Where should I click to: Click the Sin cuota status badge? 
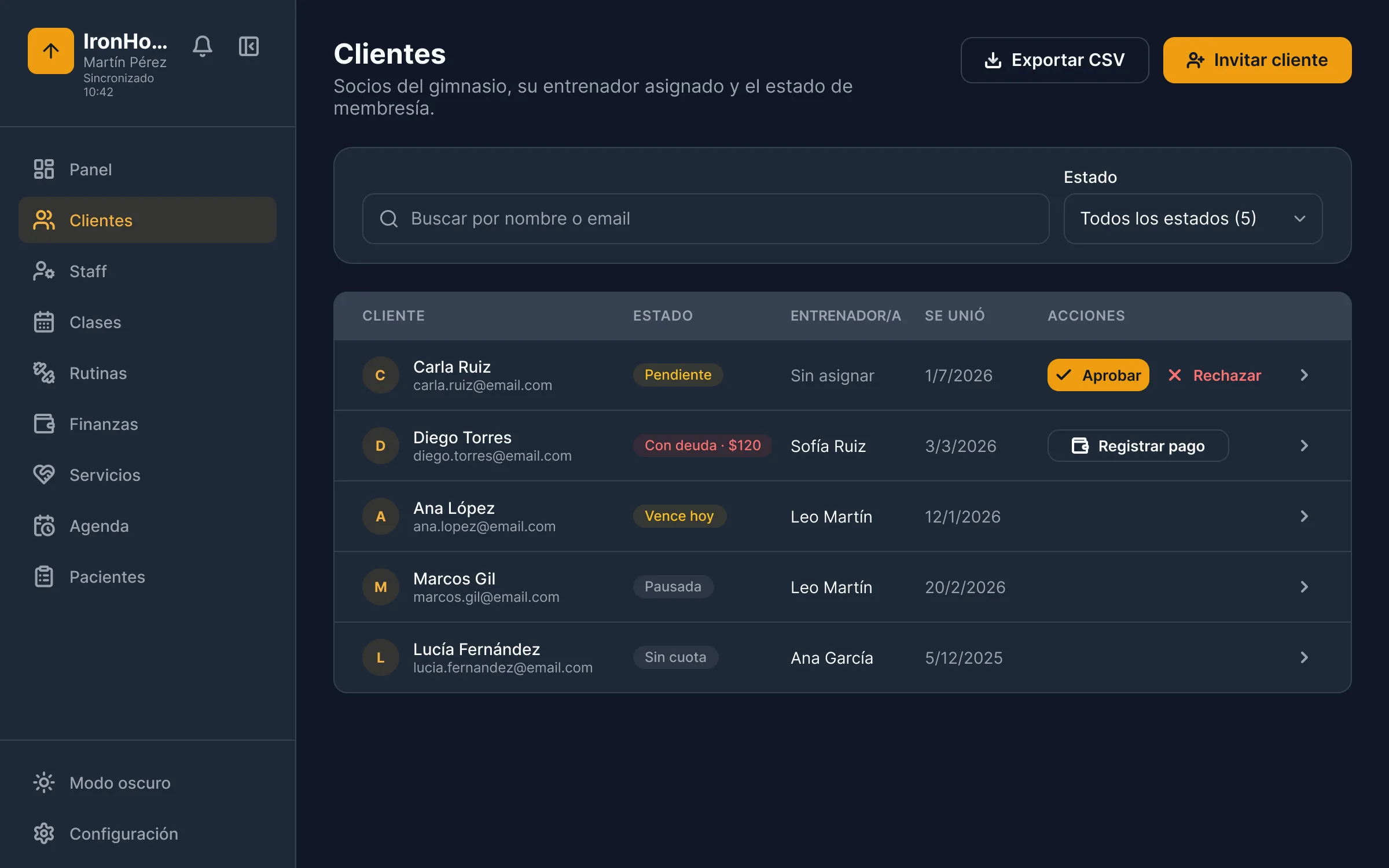(675, 657)
